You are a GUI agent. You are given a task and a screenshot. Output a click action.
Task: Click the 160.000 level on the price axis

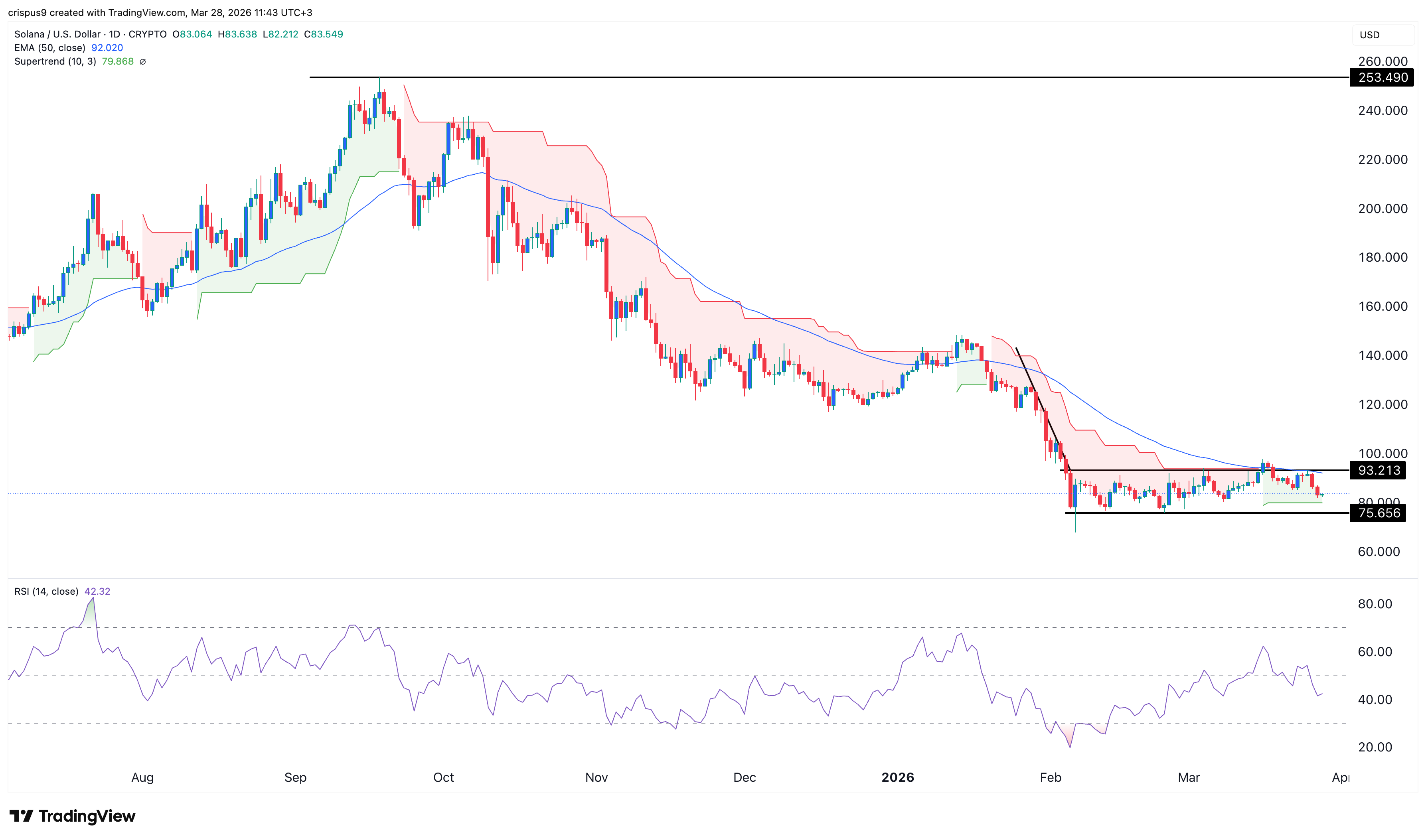tap(1384, 306)
